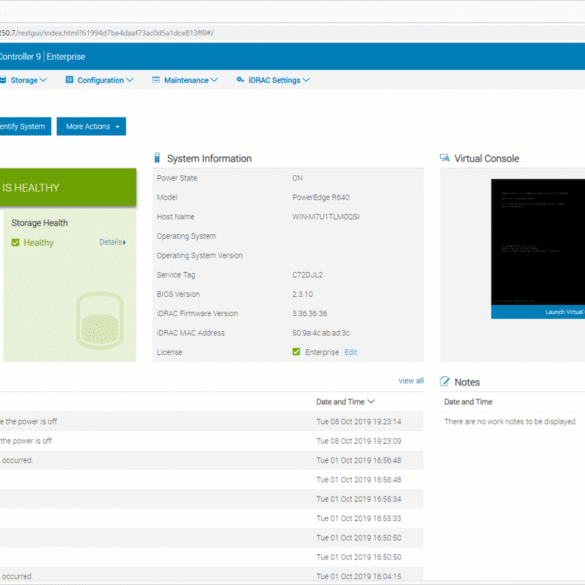Sort by Date and Time column chevron
This screenshot has width=585, height=585.
click(371, 401)
